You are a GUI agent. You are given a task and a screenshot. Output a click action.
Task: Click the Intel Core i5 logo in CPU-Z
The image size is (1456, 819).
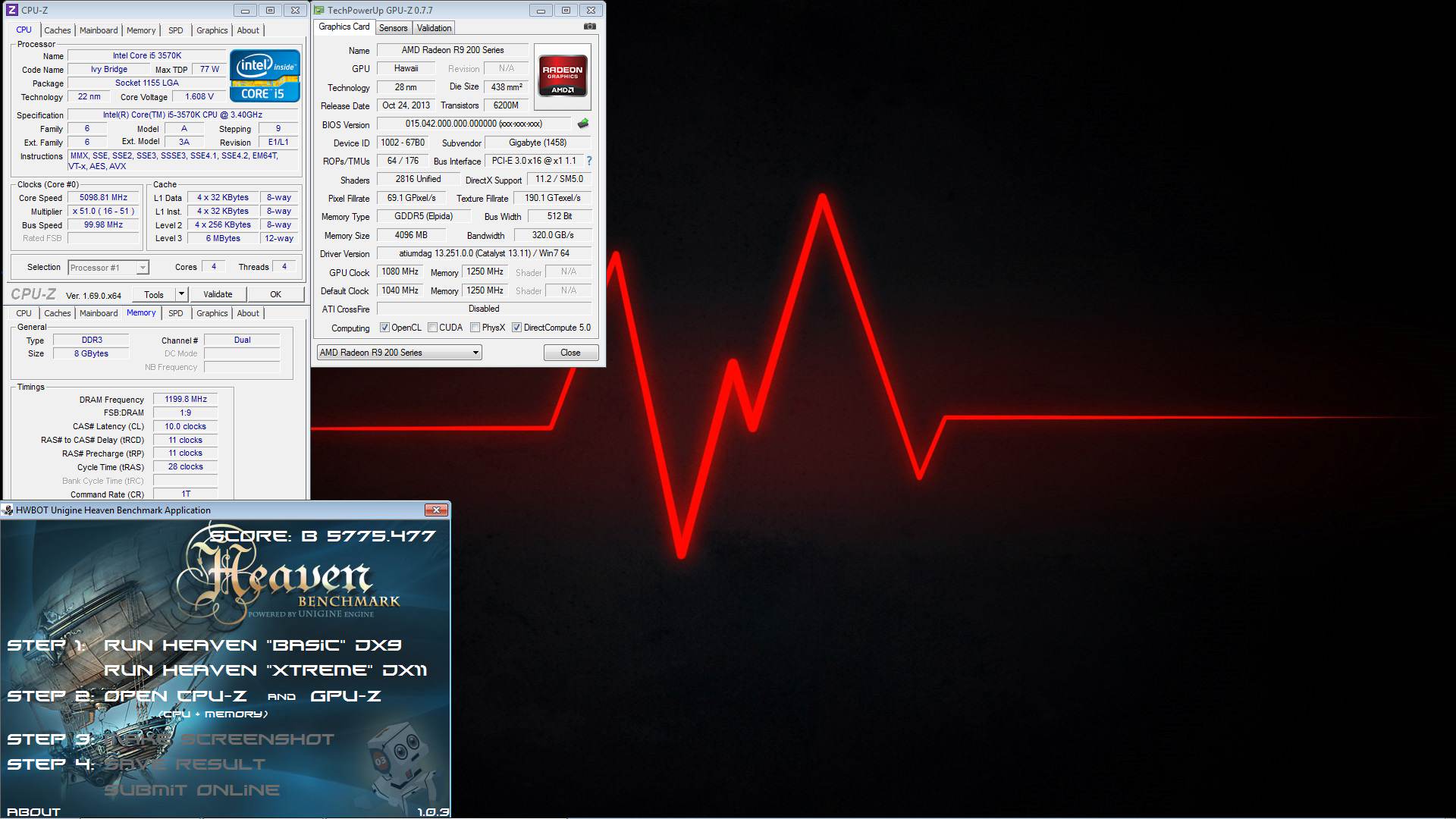[x=265, y=76]
